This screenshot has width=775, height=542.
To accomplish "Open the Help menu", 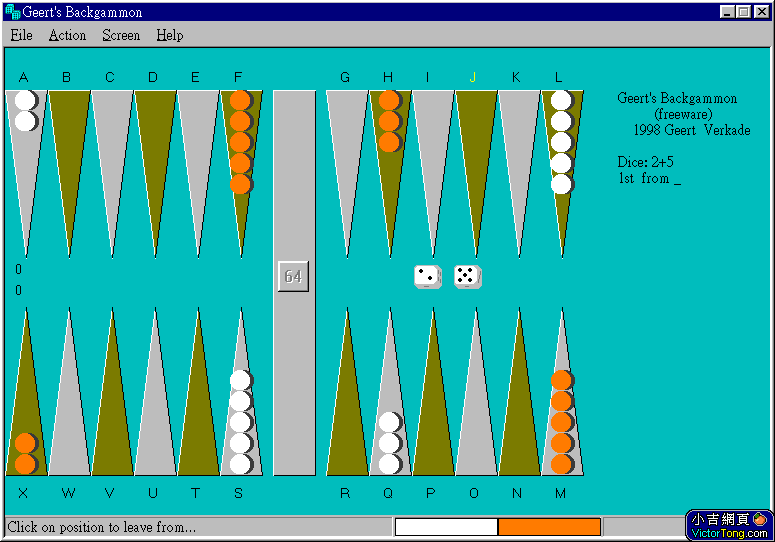I will (170, 35).
